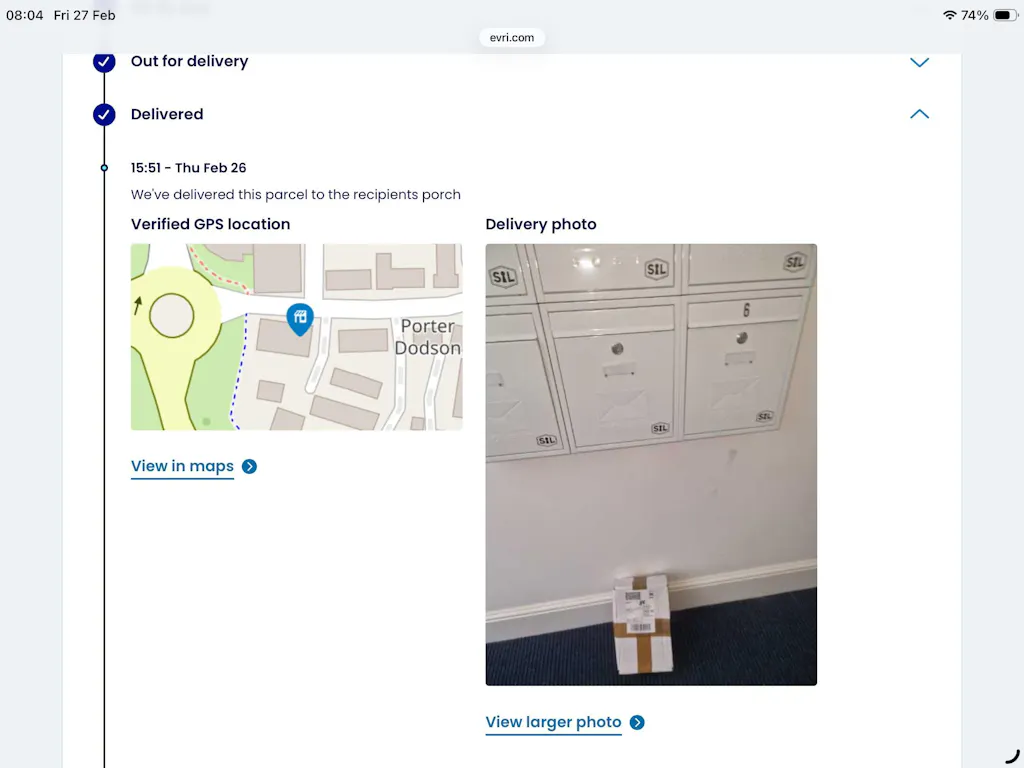Open the View larger photo link
The height and width of the screenshot is (768, 1024).
click(x=553, y=722)
